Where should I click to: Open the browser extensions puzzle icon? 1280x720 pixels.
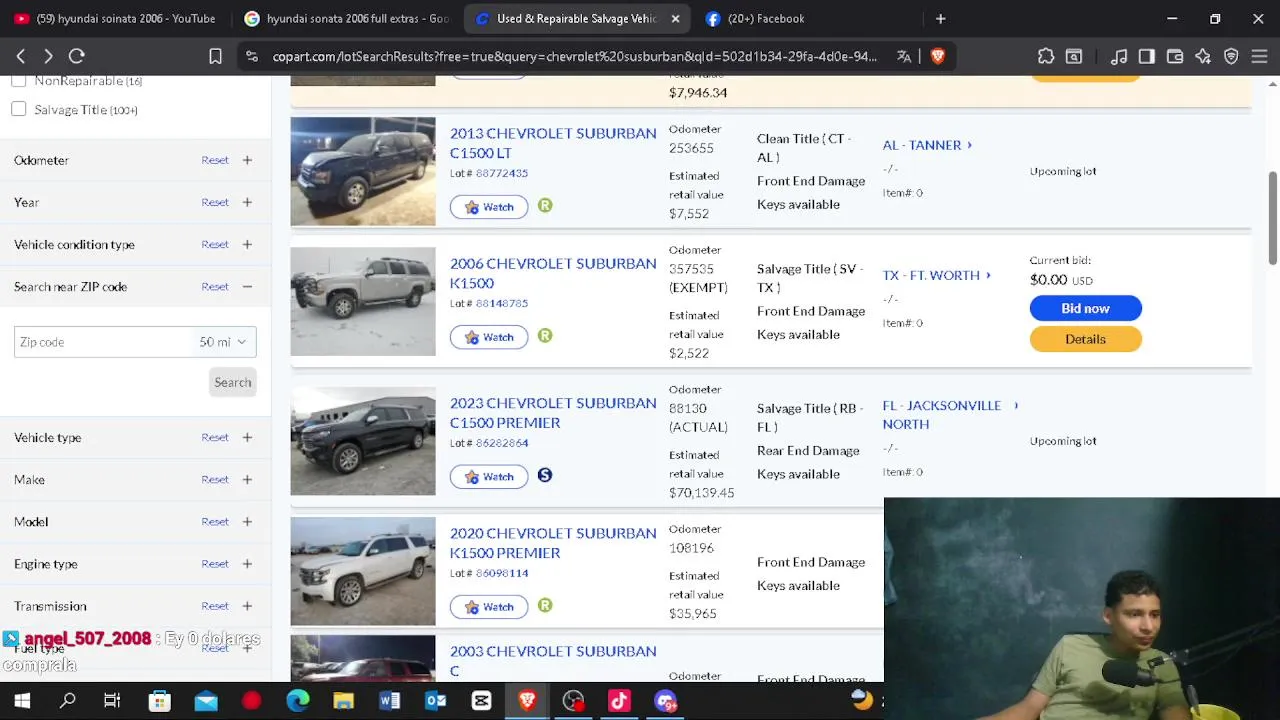click(1046, 57)
